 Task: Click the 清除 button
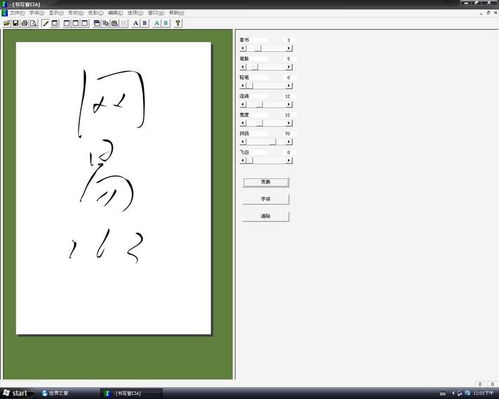click(x=266, y=216)
